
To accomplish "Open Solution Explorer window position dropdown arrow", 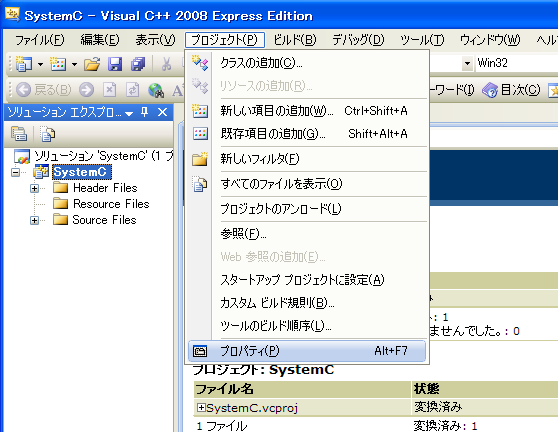I will [x=129, y=113].
